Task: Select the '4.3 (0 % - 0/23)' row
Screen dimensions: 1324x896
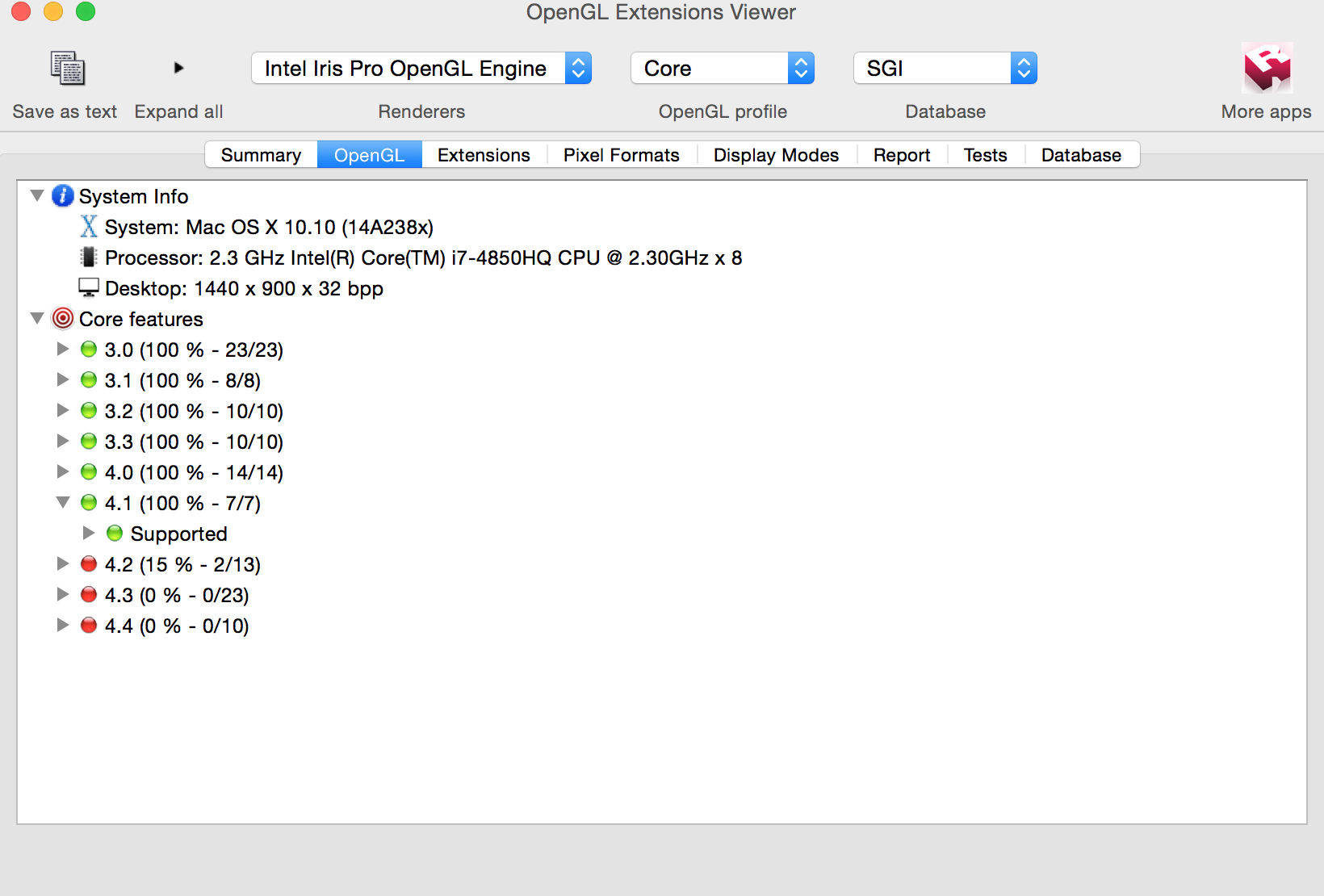Action: point(177,595)
